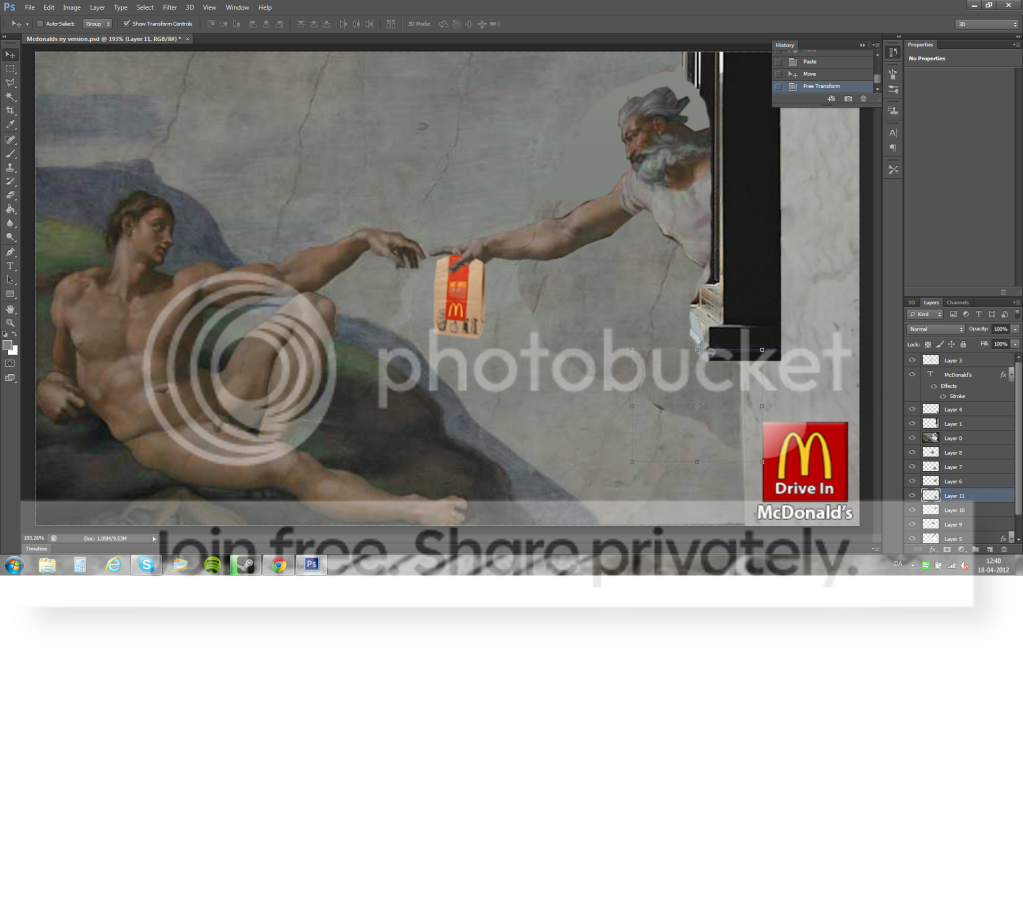Screen dimensions: 1023x908
Task: Hide Layer 0 eye icon
Action: [x=912, y=438]
